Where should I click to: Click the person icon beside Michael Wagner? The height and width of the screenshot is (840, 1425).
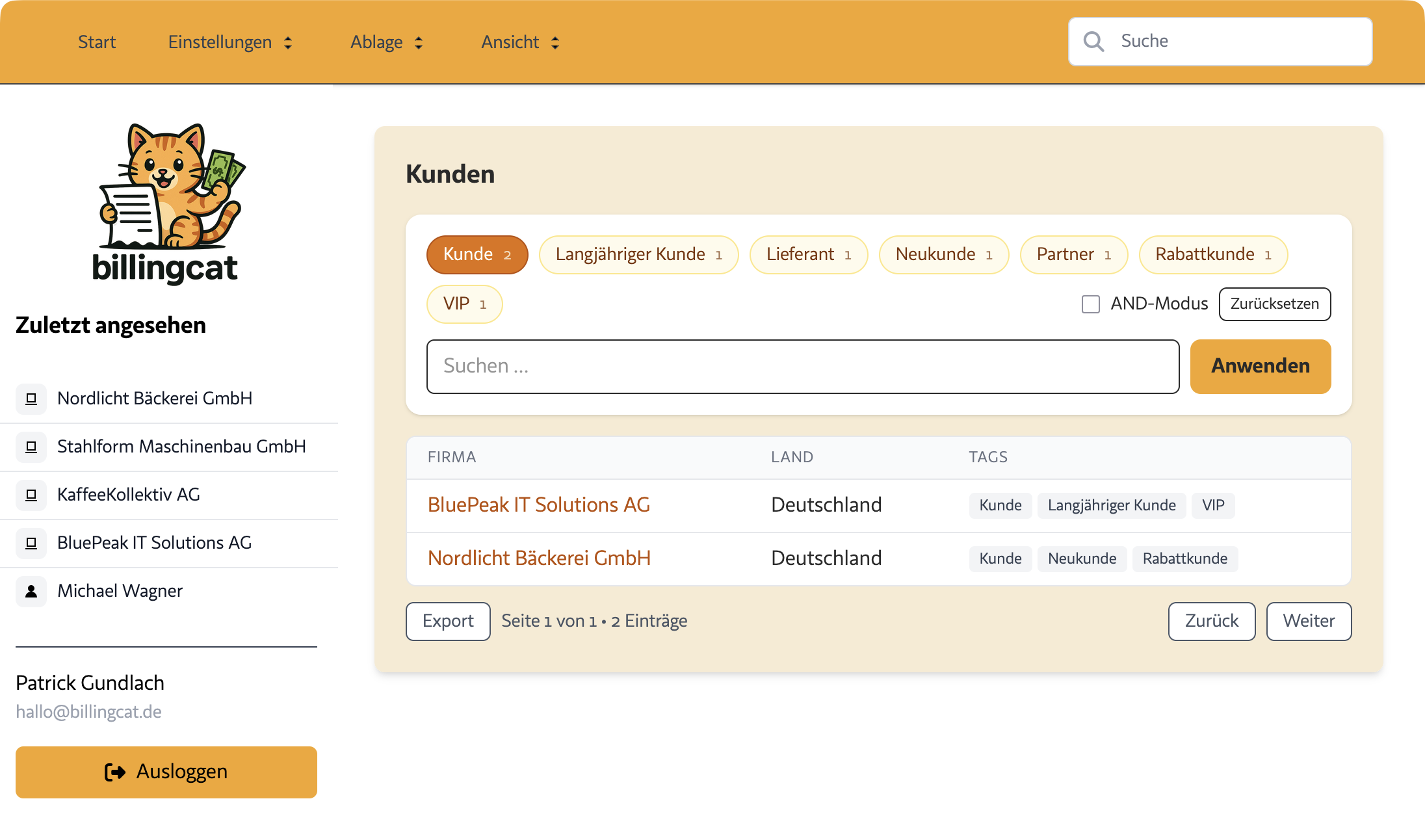[31, 591]
